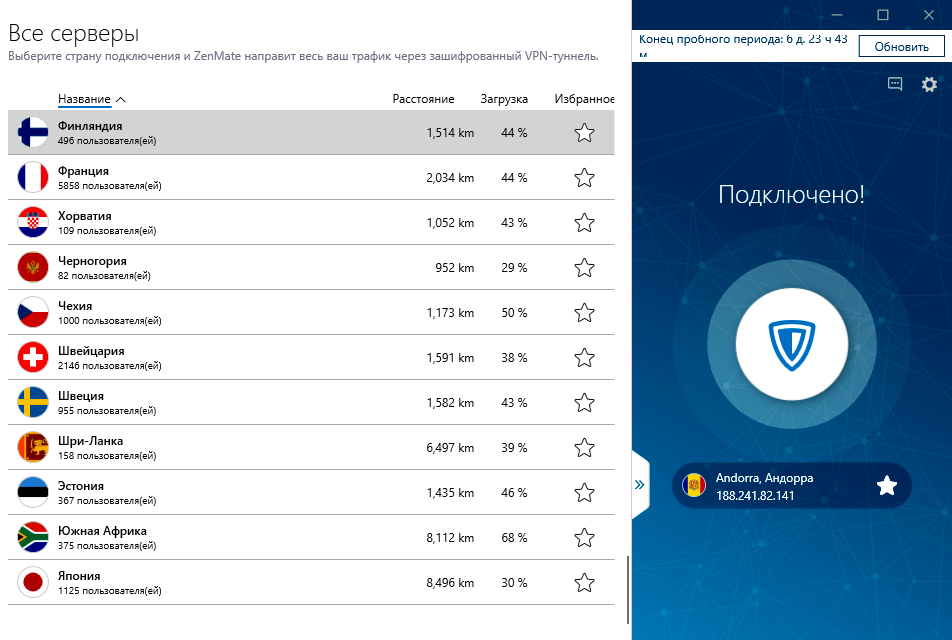The height and width of the screenshot is (640, 952).
Task: Click the Estonia flag icon
Action: 33,492
